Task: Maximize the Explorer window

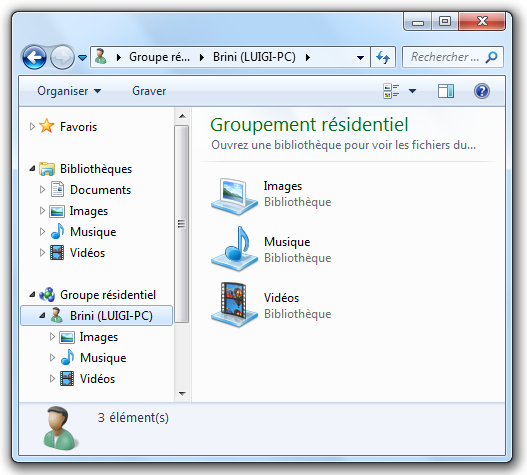Action: tap(445, 22)
